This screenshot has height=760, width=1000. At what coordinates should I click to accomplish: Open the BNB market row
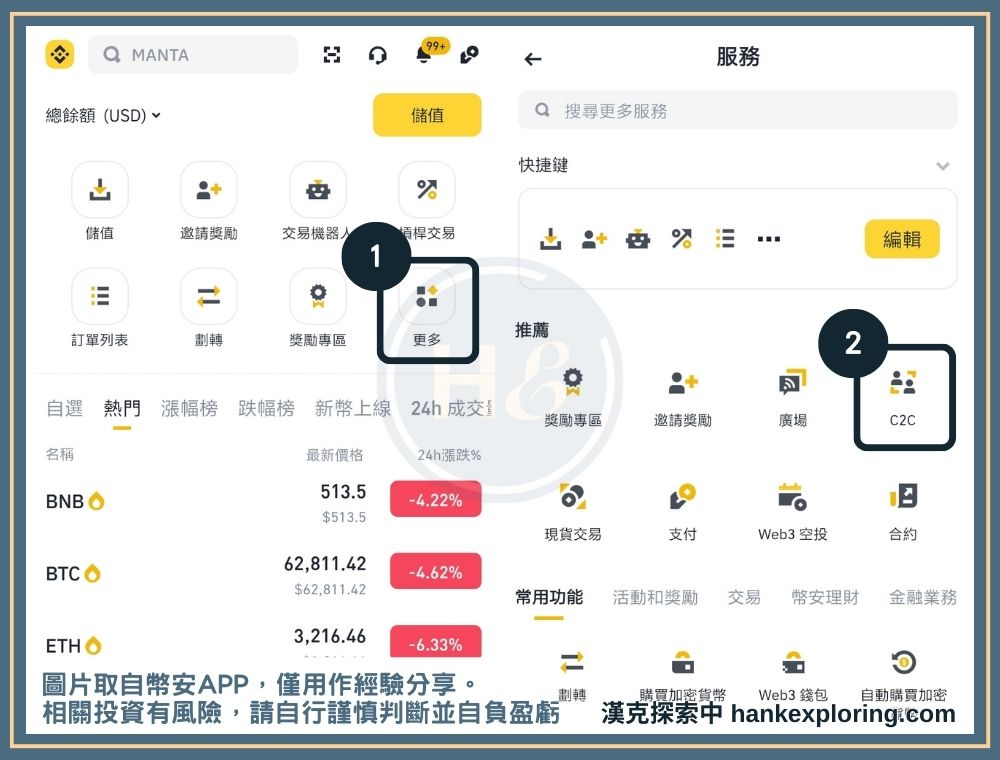coord(263,502)
